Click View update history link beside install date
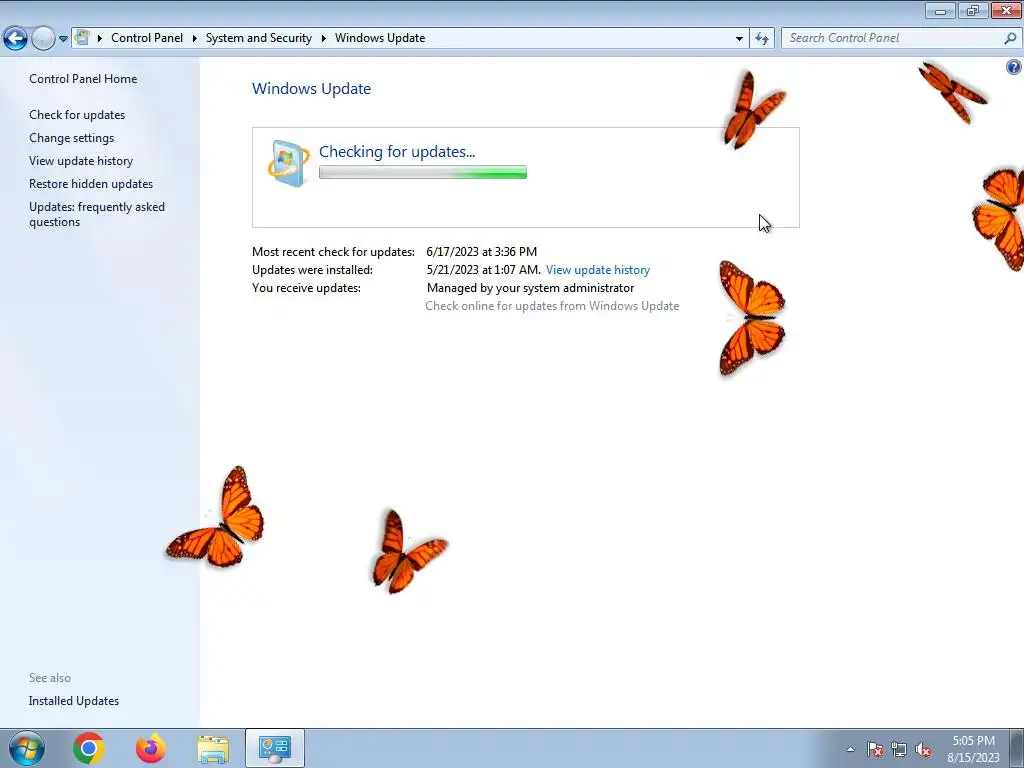This screenshot has width=1024, height=768. [x=598, y=270]
